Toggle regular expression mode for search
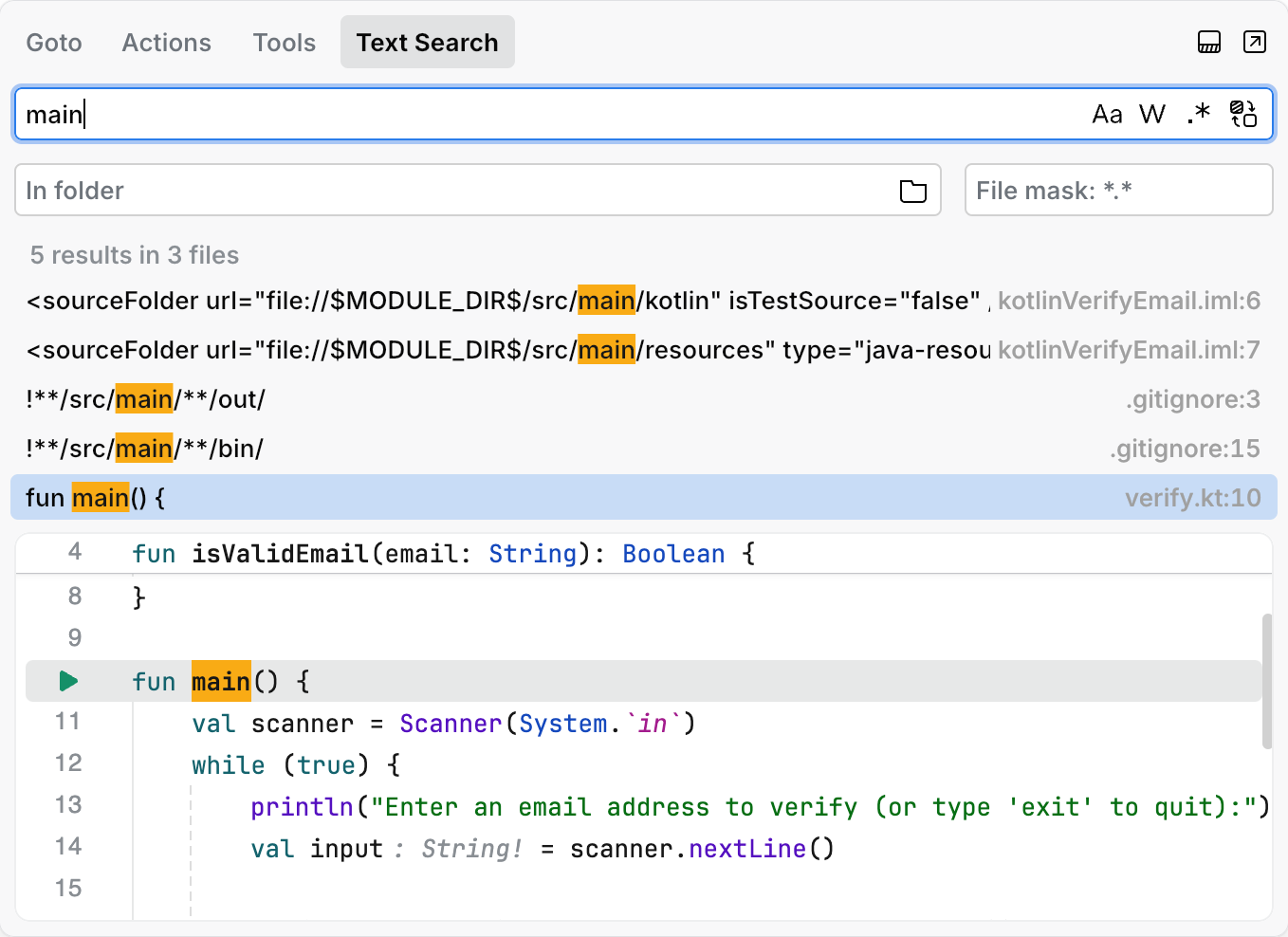 point(1197,114)
